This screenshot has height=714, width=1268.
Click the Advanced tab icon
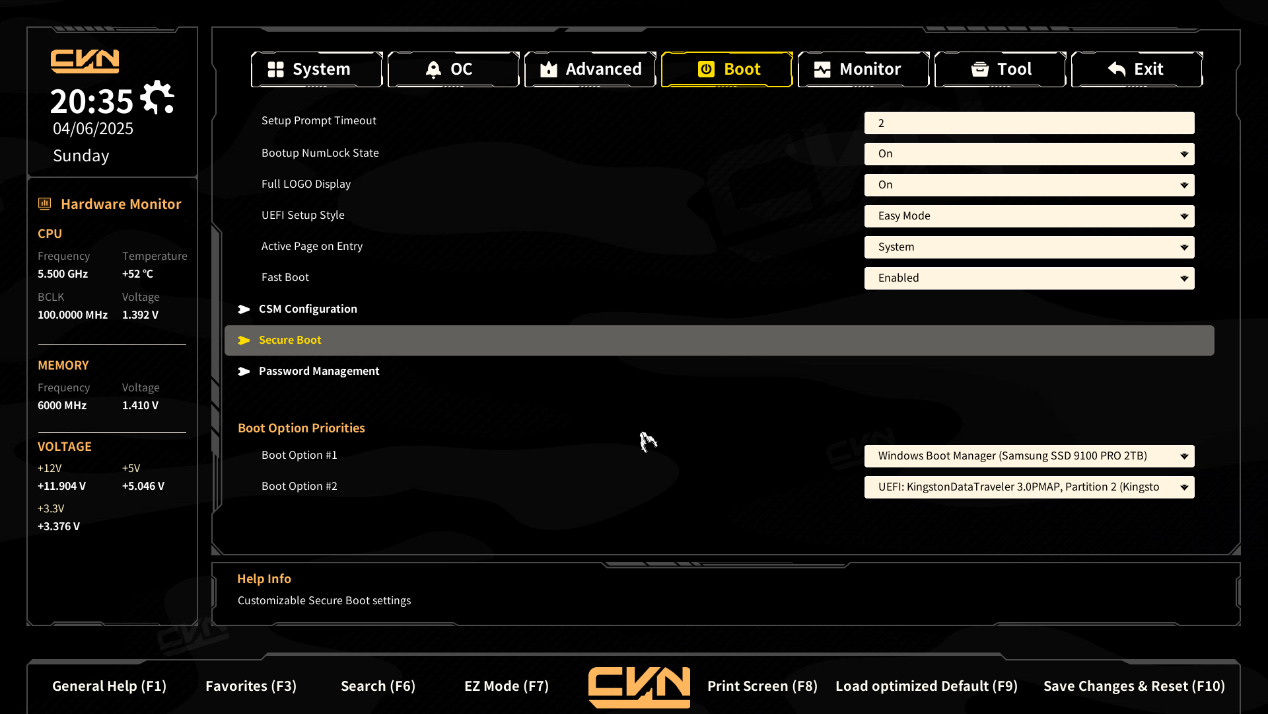pos(548,69)
